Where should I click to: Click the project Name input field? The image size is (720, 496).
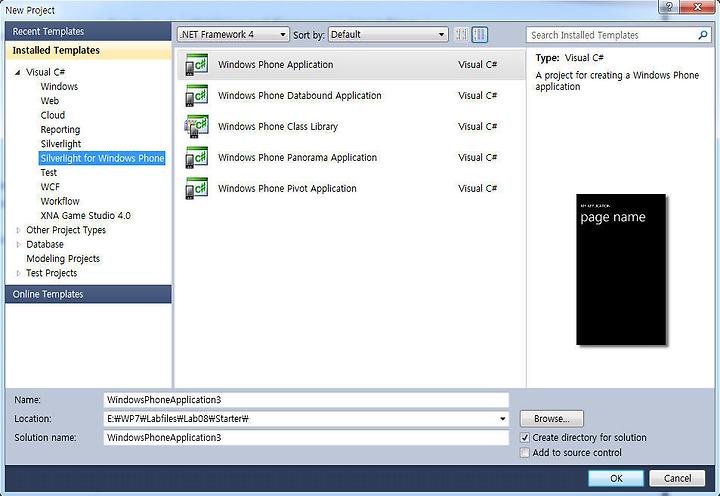point(306,400)
